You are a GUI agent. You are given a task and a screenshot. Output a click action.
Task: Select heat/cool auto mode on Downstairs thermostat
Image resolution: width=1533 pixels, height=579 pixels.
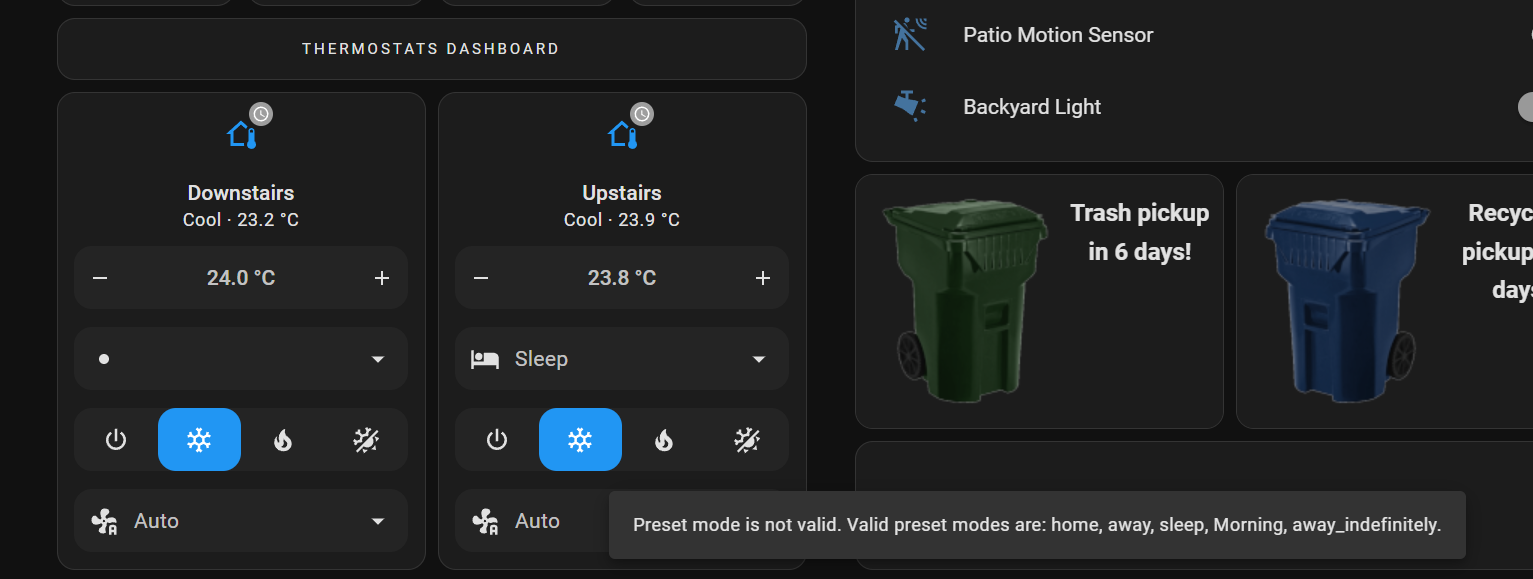pyautogui.click(x=365, y=439)
